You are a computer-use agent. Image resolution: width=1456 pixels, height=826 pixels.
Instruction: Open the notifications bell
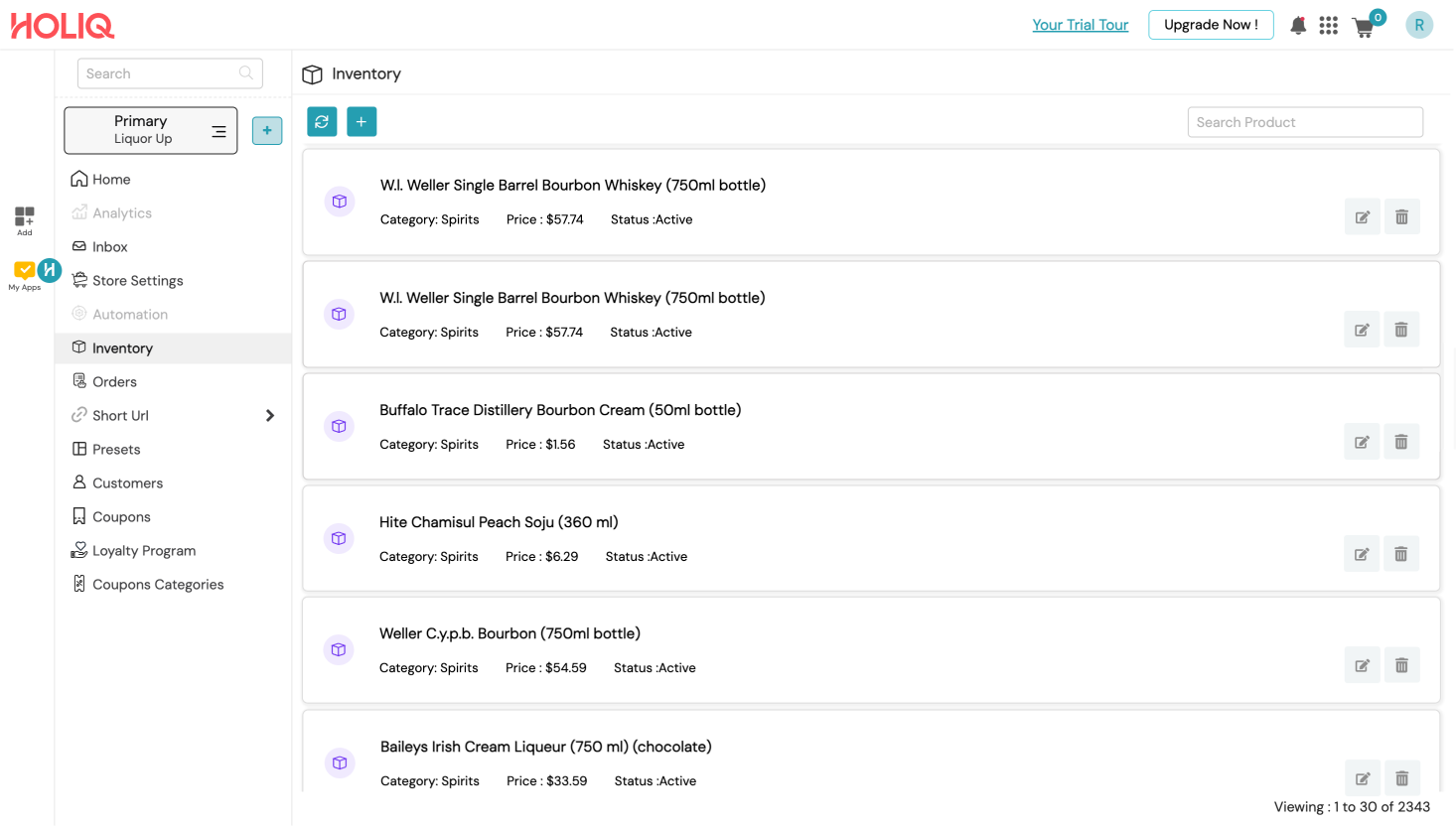(x=1298, y=26)
